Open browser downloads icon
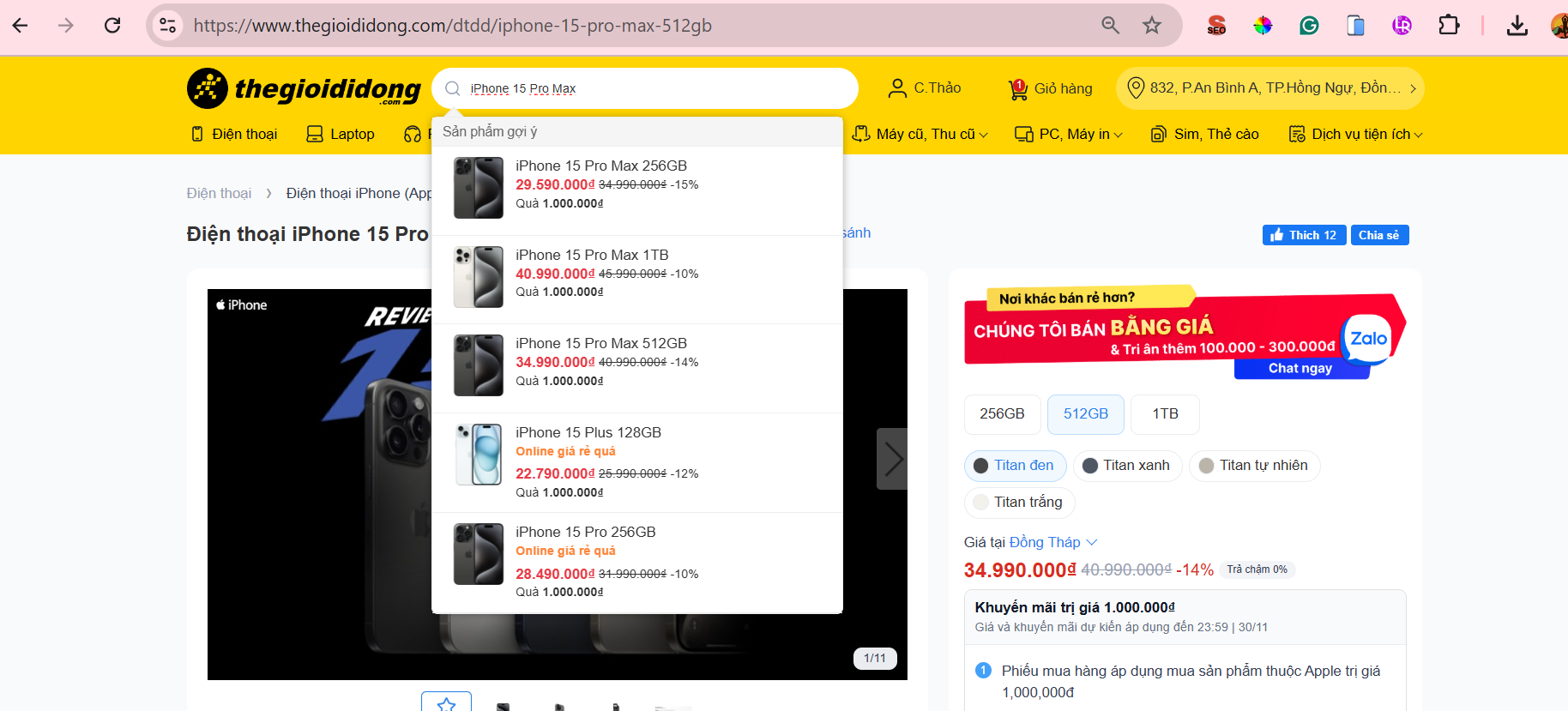1568x711 pixels. click(1517, 26)
